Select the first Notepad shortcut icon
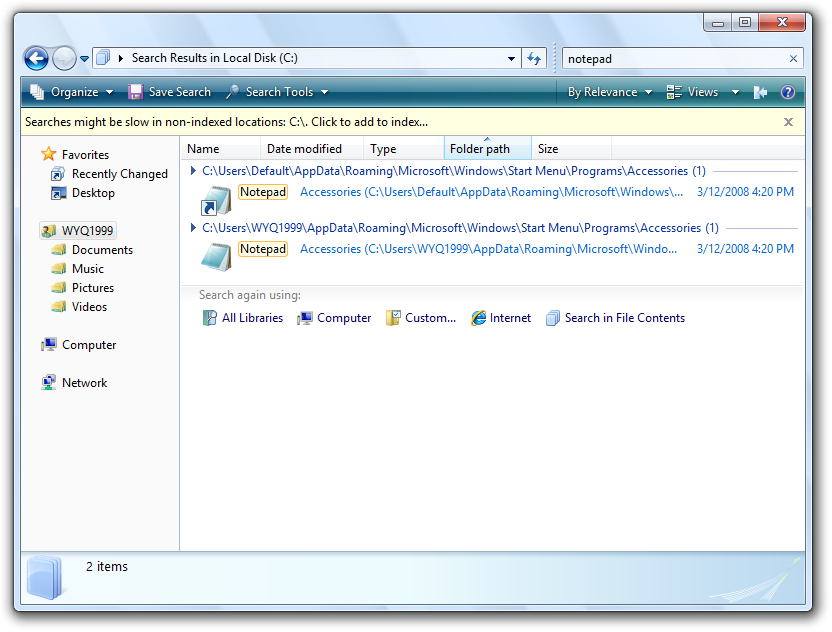Viewport: 832px width, 632px height. [216, 201]
